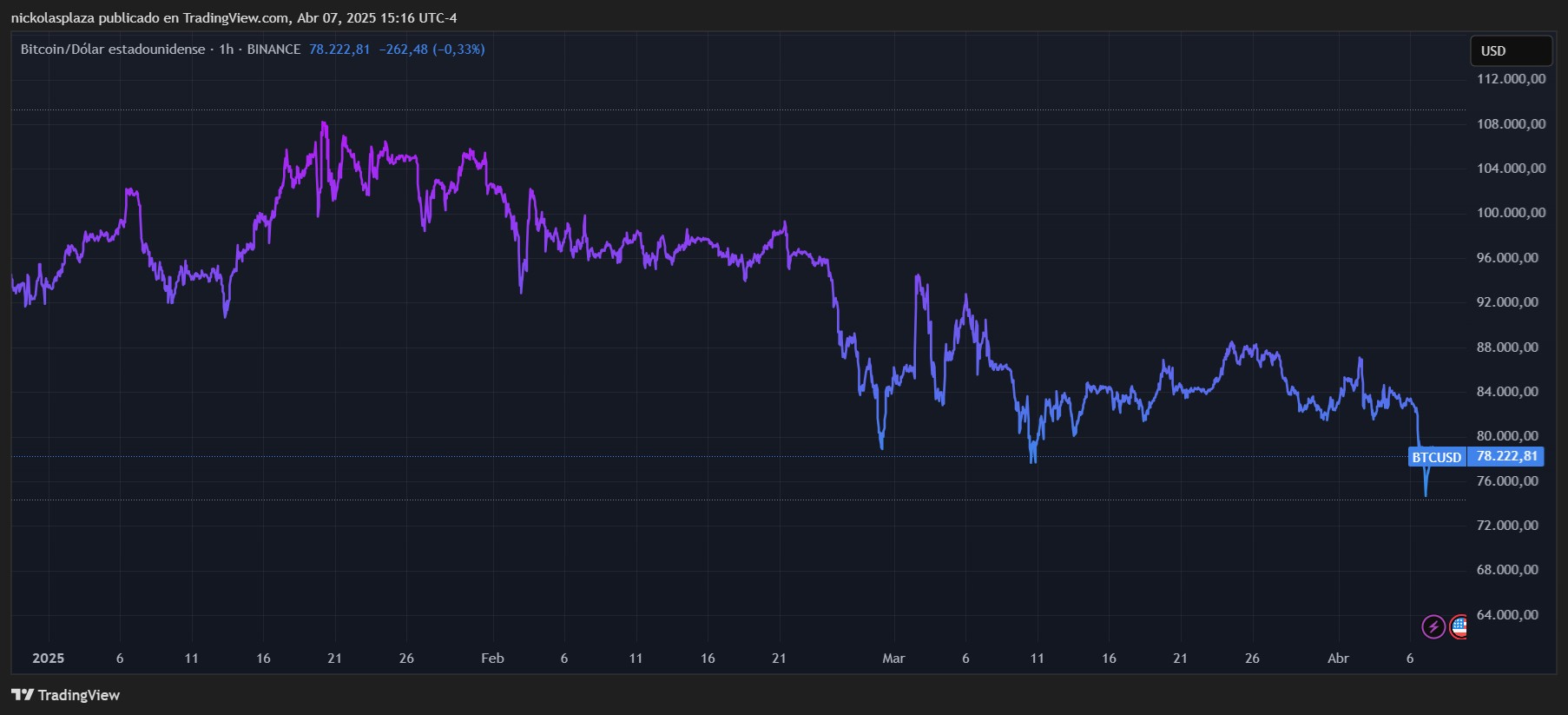Click the 112.000,00 price axis label
Screen dimensions: 1568x715
pos(1511,79)
